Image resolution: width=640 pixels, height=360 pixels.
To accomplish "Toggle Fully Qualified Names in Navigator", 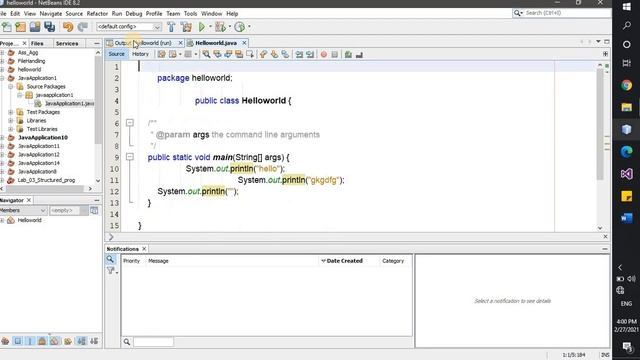I will [68, 341].
